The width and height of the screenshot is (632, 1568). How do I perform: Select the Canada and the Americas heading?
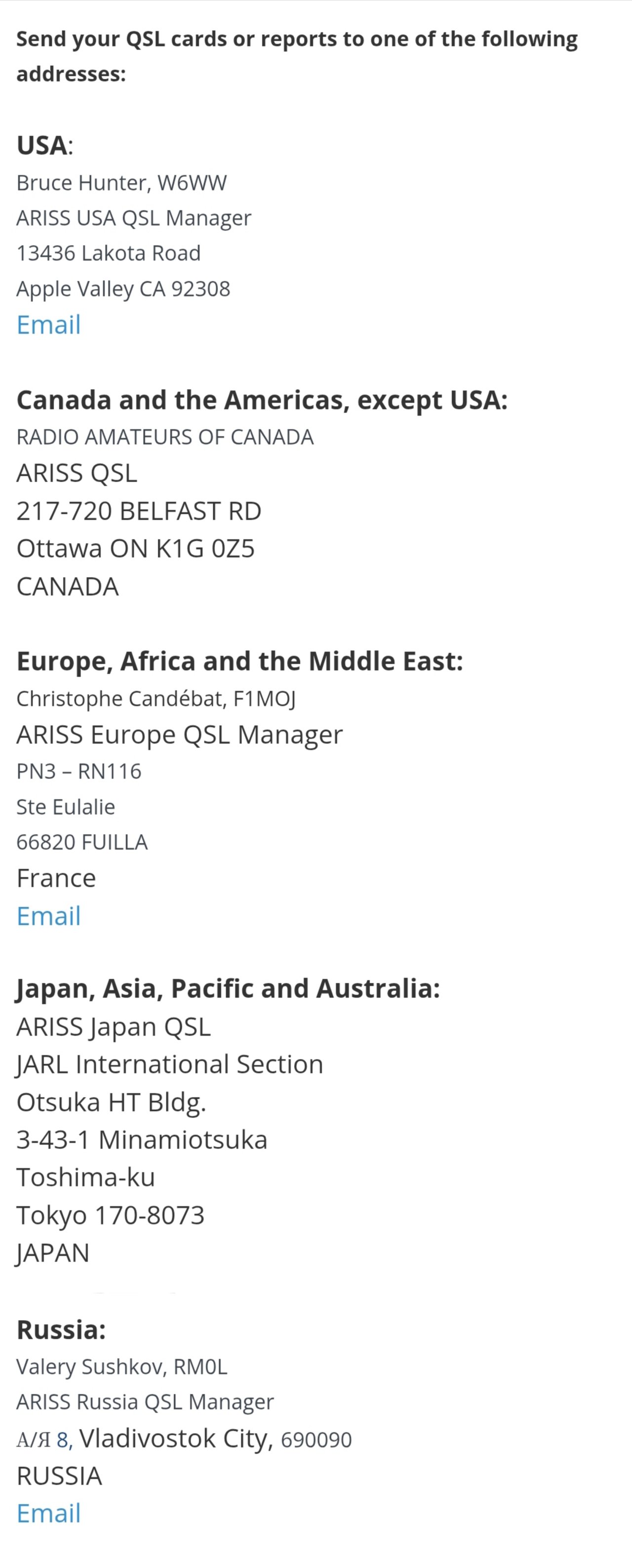click(262, 401)
